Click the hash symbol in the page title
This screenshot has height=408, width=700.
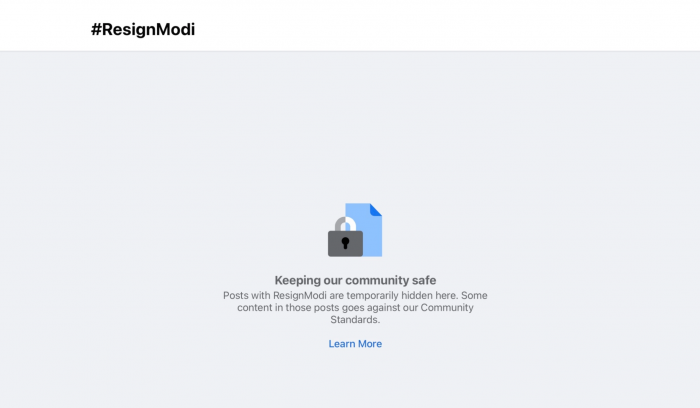pyautogui.click(x=96, y=30)
